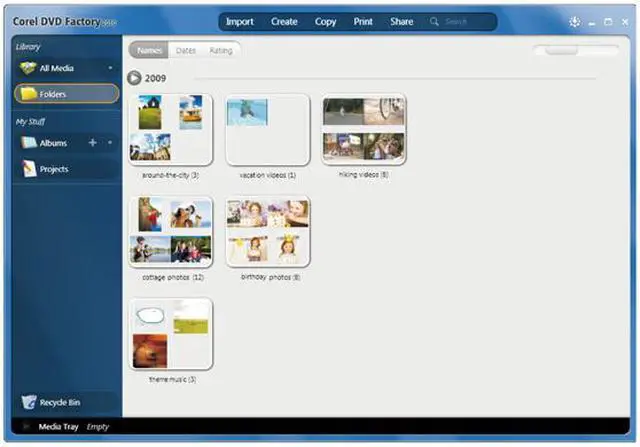Switch to Dates sorting tab
Image resolution: width=640 pixels, height=447 pixels.
(x=185, y=51)
